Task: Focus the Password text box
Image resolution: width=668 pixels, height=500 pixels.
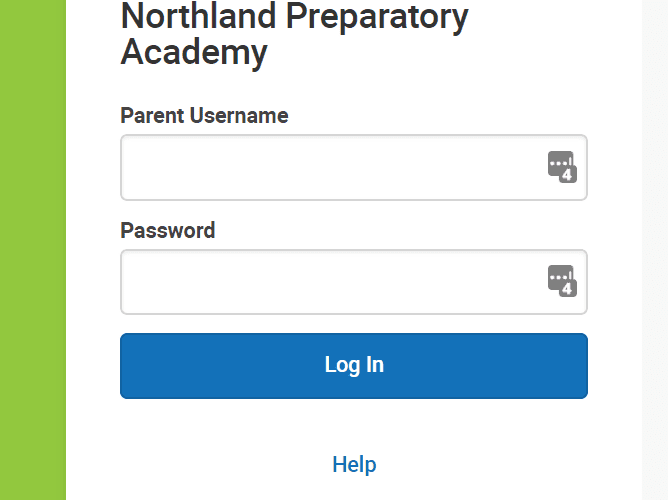Action: click(x=354, y=282)
